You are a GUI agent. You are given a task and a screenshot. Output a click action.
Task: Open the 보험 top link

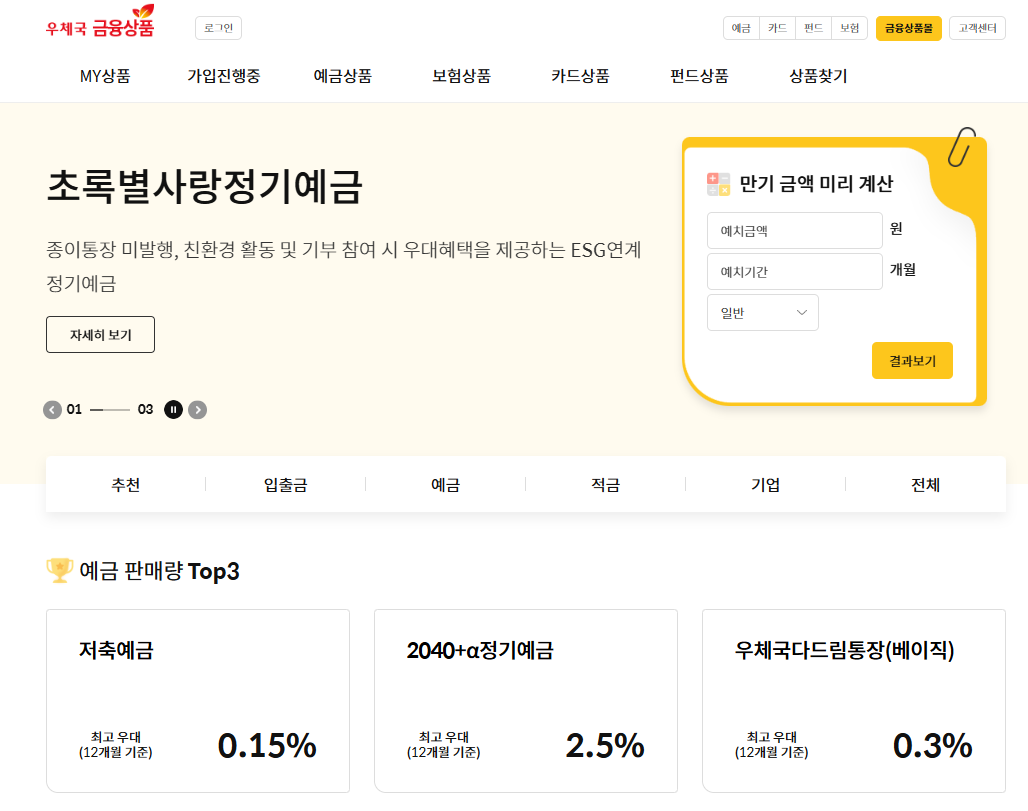[x=850, y=28]
